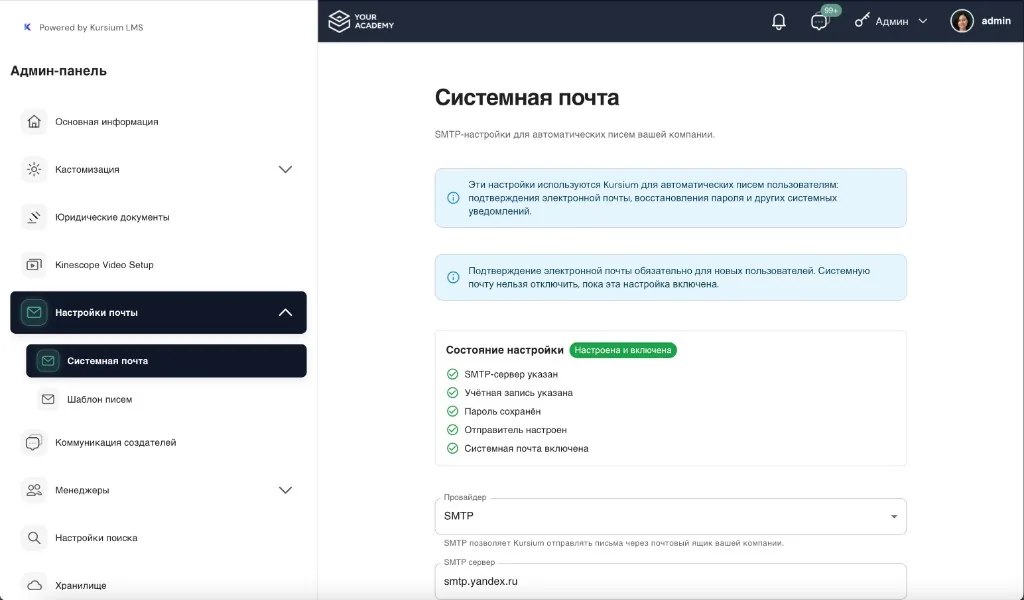This screenshot has width=1024, height=600.
Task: Click the admin username label
Action: (996, 21)
